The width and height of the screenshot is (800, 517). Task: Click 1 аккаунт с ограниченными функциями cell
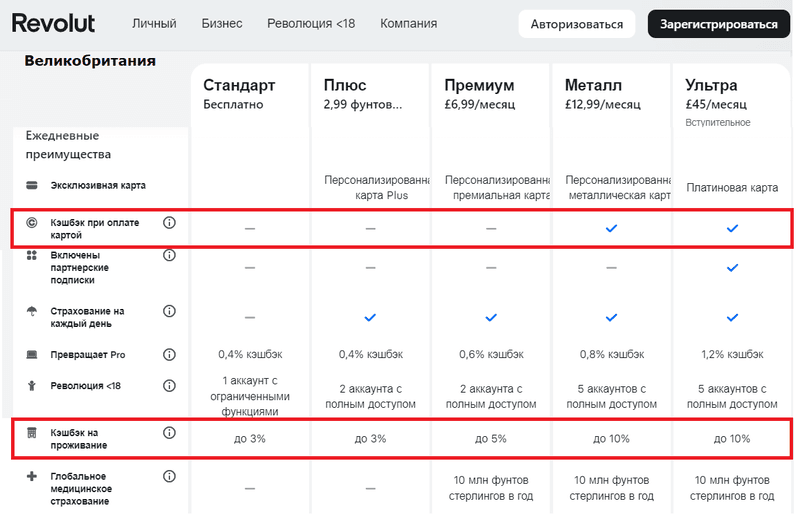[250, 396]
